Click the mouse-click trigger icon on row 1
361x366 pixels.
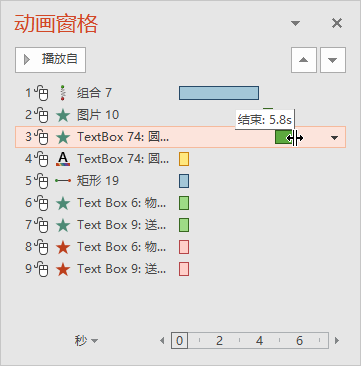pyautogui.click(x=42, y=93)
